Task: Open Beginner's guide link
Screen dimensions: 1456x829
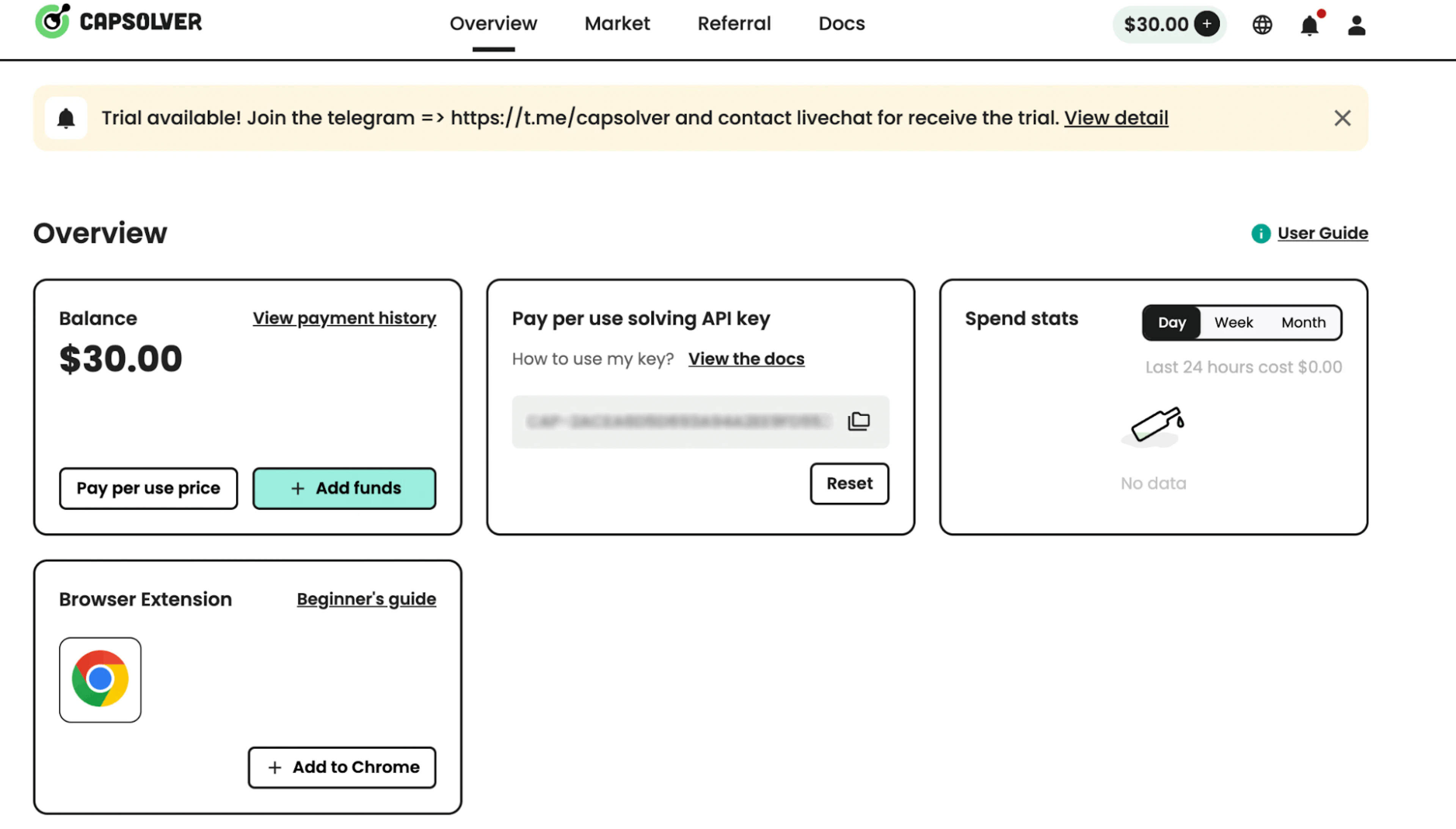Action: pos(367,599)
